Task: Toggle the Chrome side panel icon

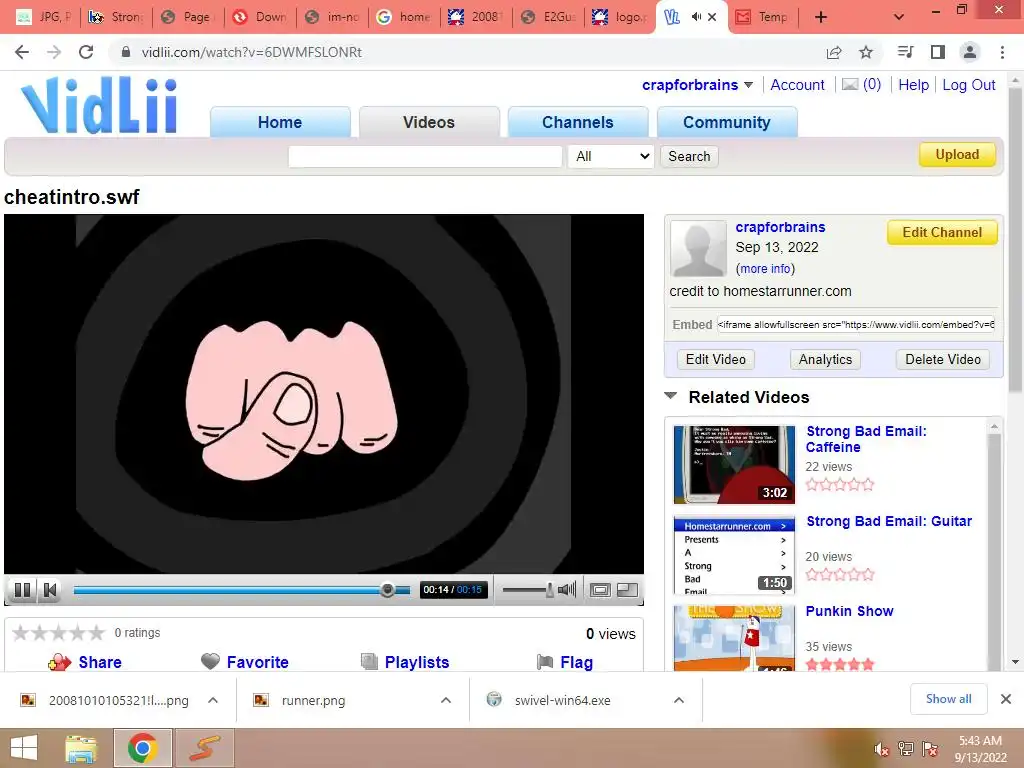Action: [x=938, y=52]
